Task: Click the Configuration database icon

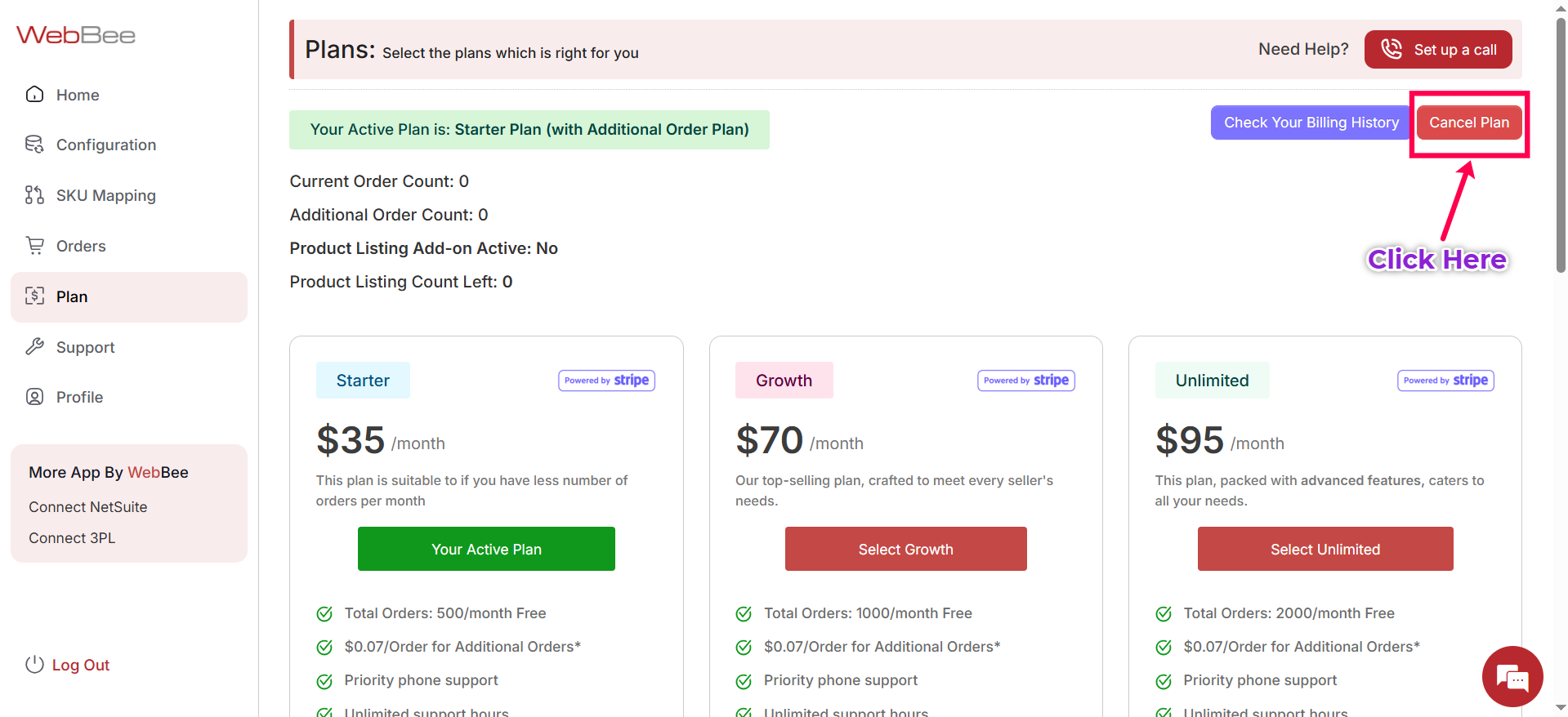Action: [x=34, y=145]
